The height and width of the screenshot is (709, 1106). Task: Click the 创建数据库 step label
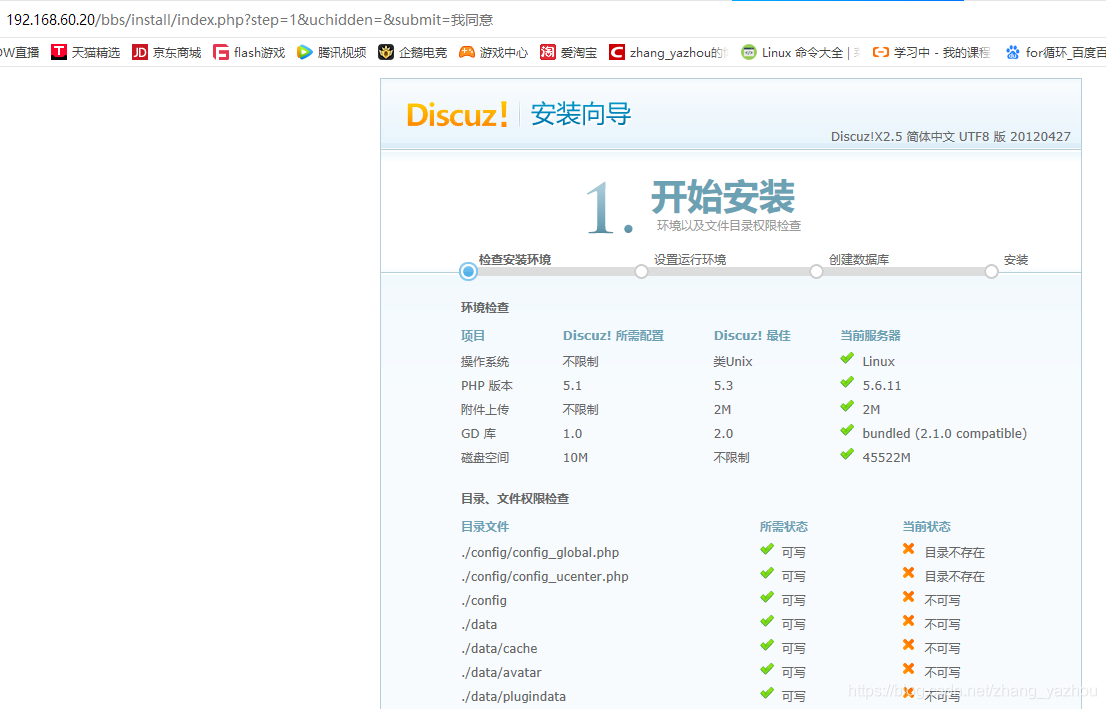coord(858,260)
